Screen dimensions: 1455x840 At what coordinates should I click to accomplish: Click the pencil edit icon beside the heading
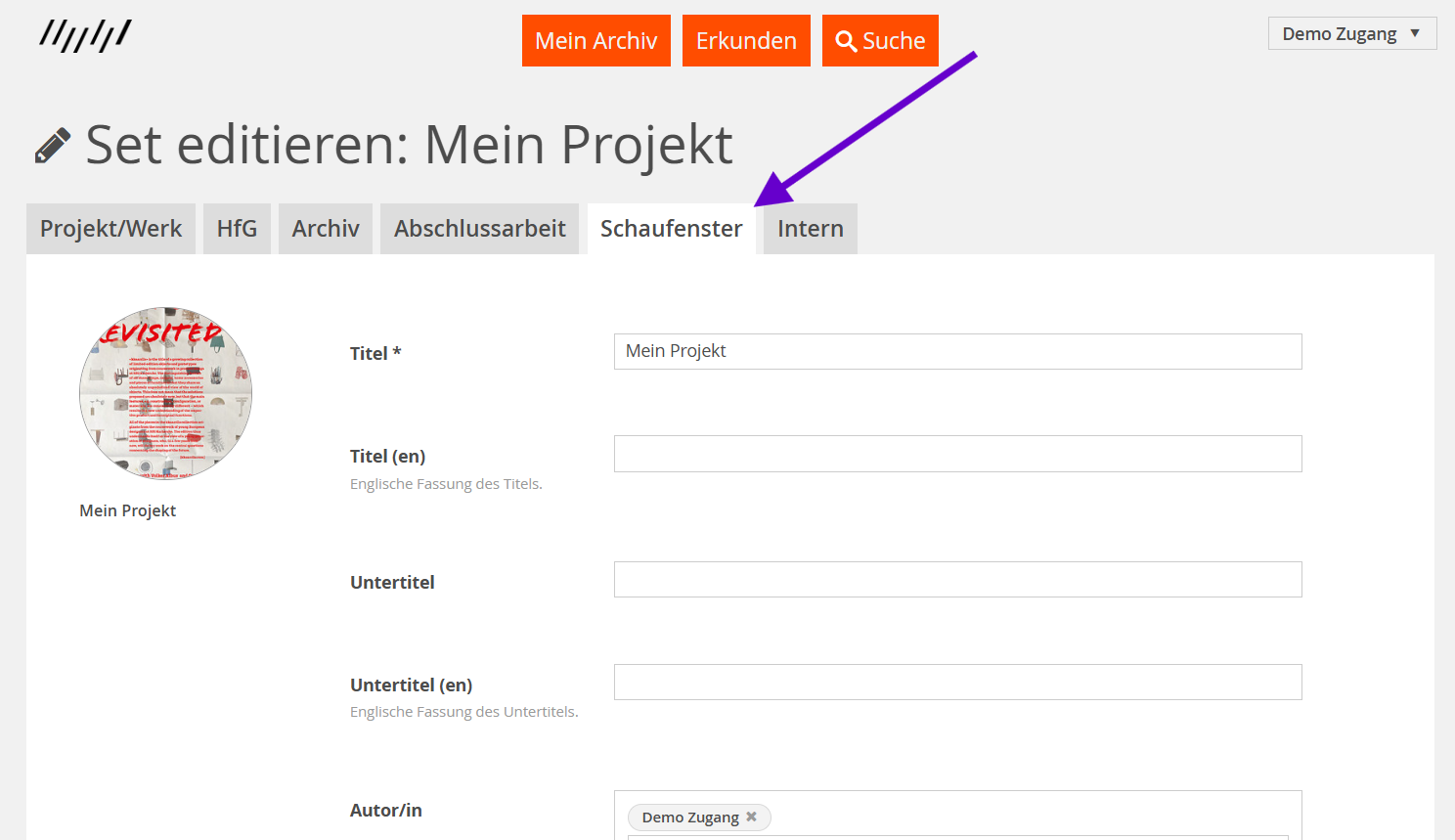(x=52, y=143)
